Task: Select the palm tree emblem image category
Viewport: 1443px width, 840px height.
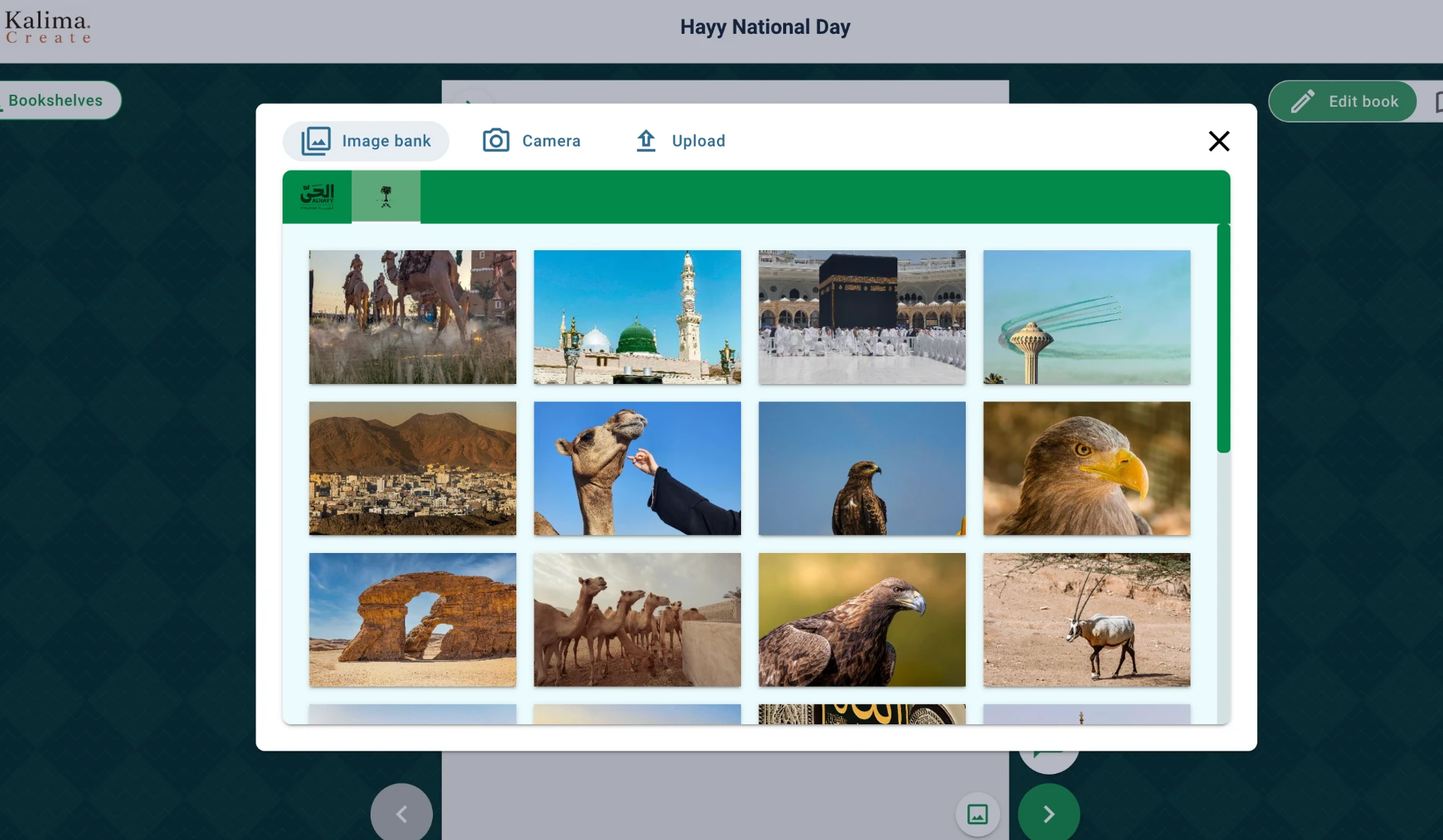Action: [386, 197]
